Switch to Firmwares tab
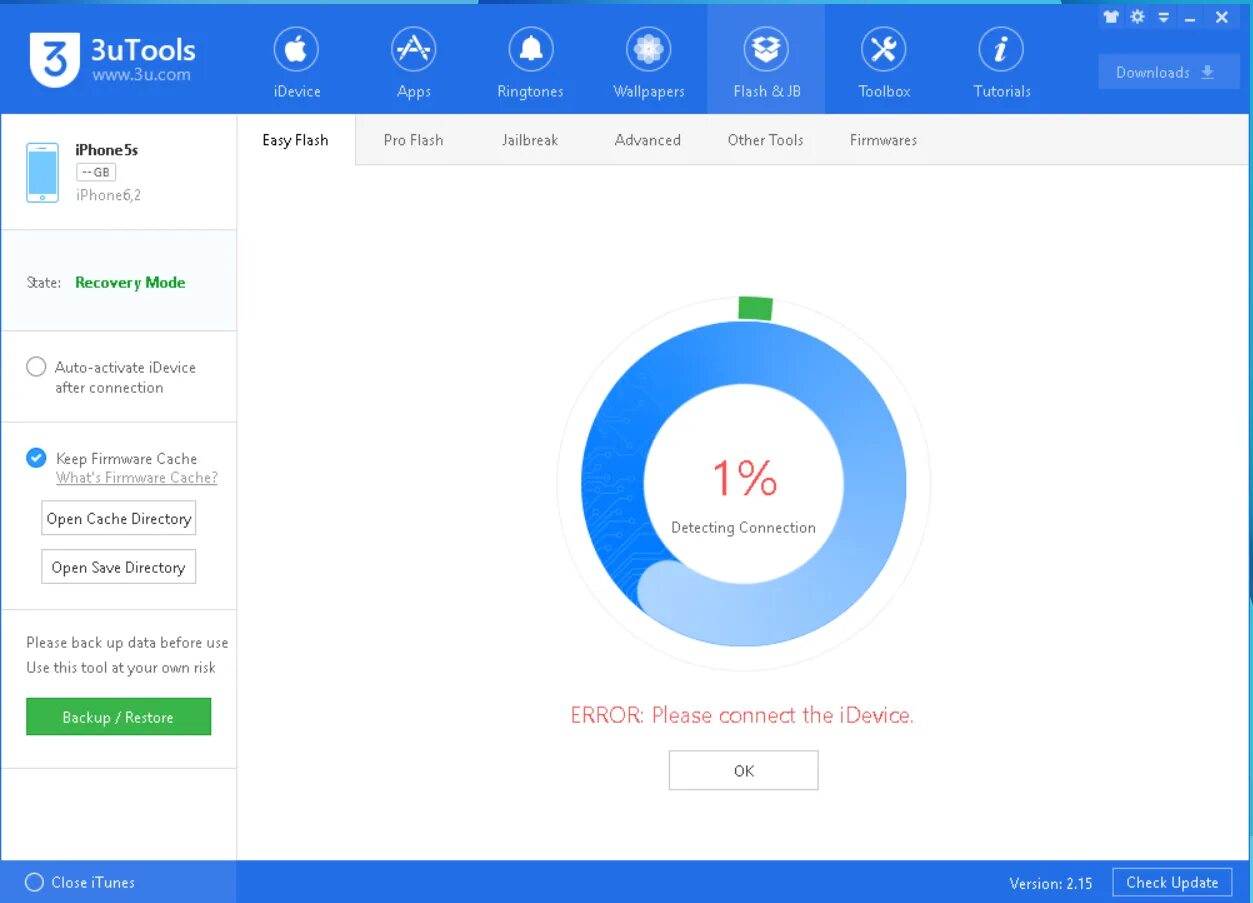Viewport: 1253px width, 903px height. tap(883, 140)
